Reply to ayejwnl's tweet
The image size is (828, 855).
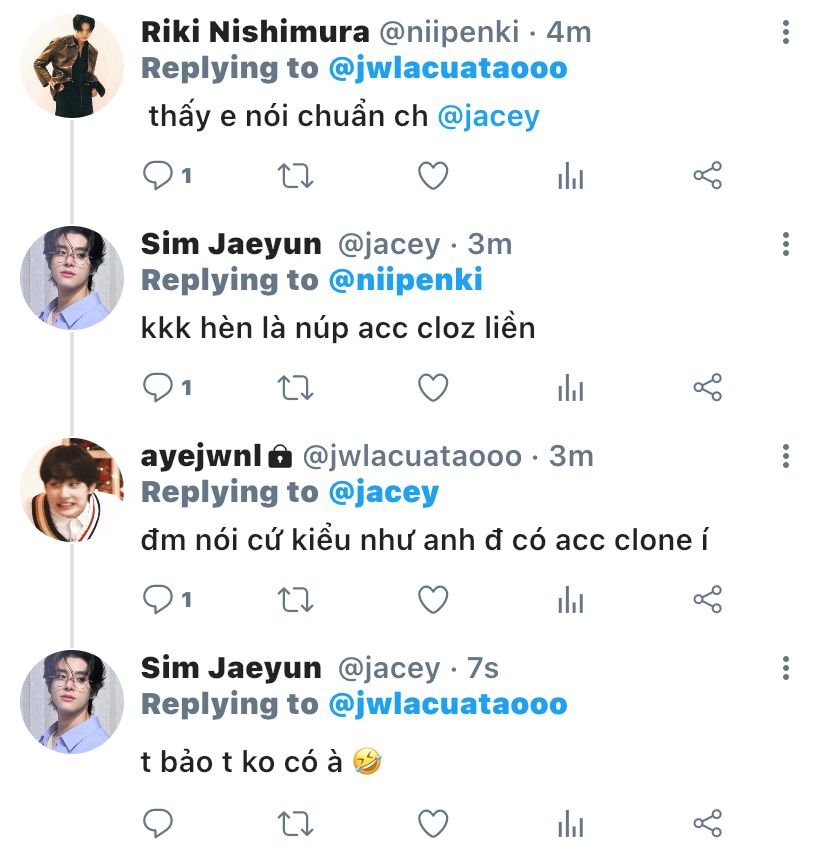pyautogui.click(x=159, y=600)
